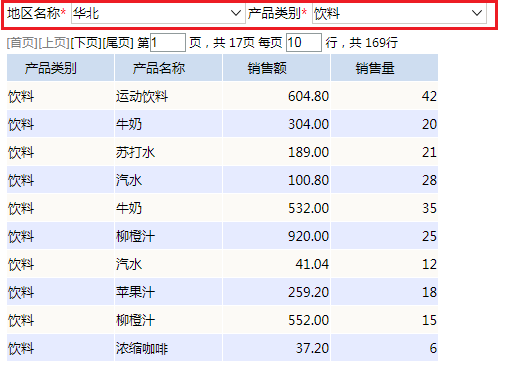Open the 产品类别 dropdown arrow
Screen dimensions: 512x376
click(477, 13)
